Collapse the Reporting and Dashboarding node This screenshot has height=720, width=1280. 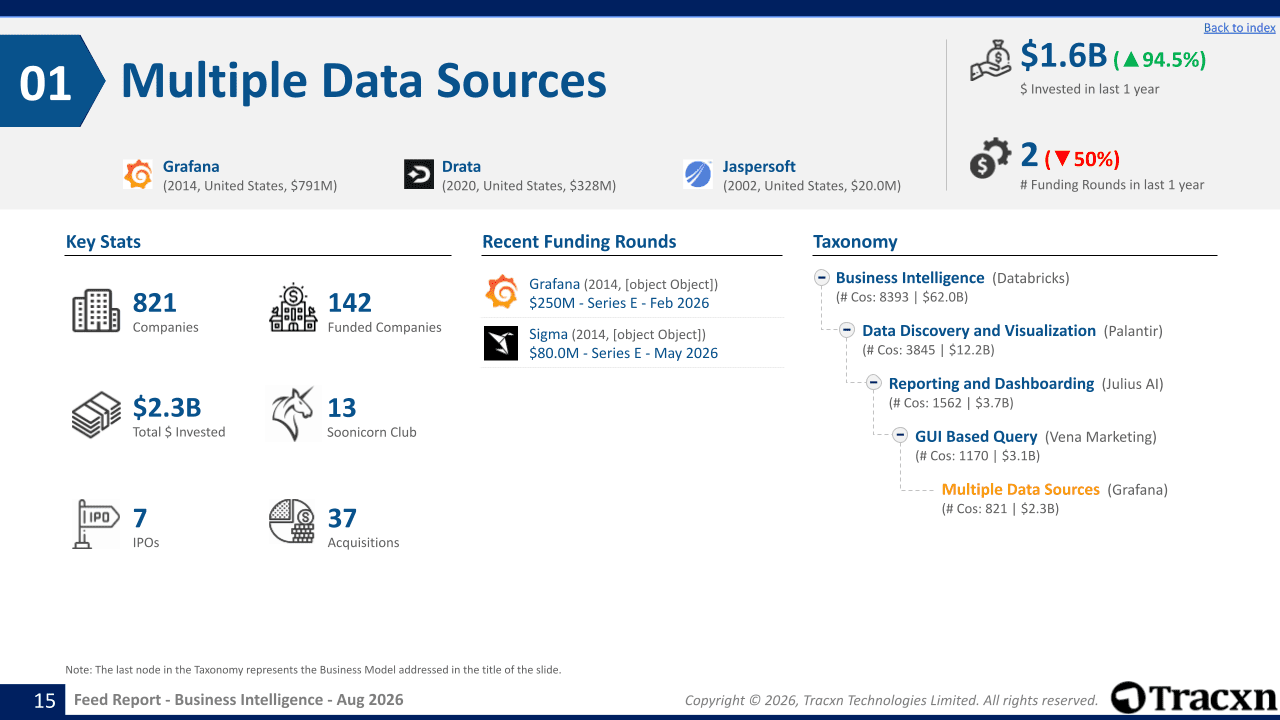(x=873, y=384)
